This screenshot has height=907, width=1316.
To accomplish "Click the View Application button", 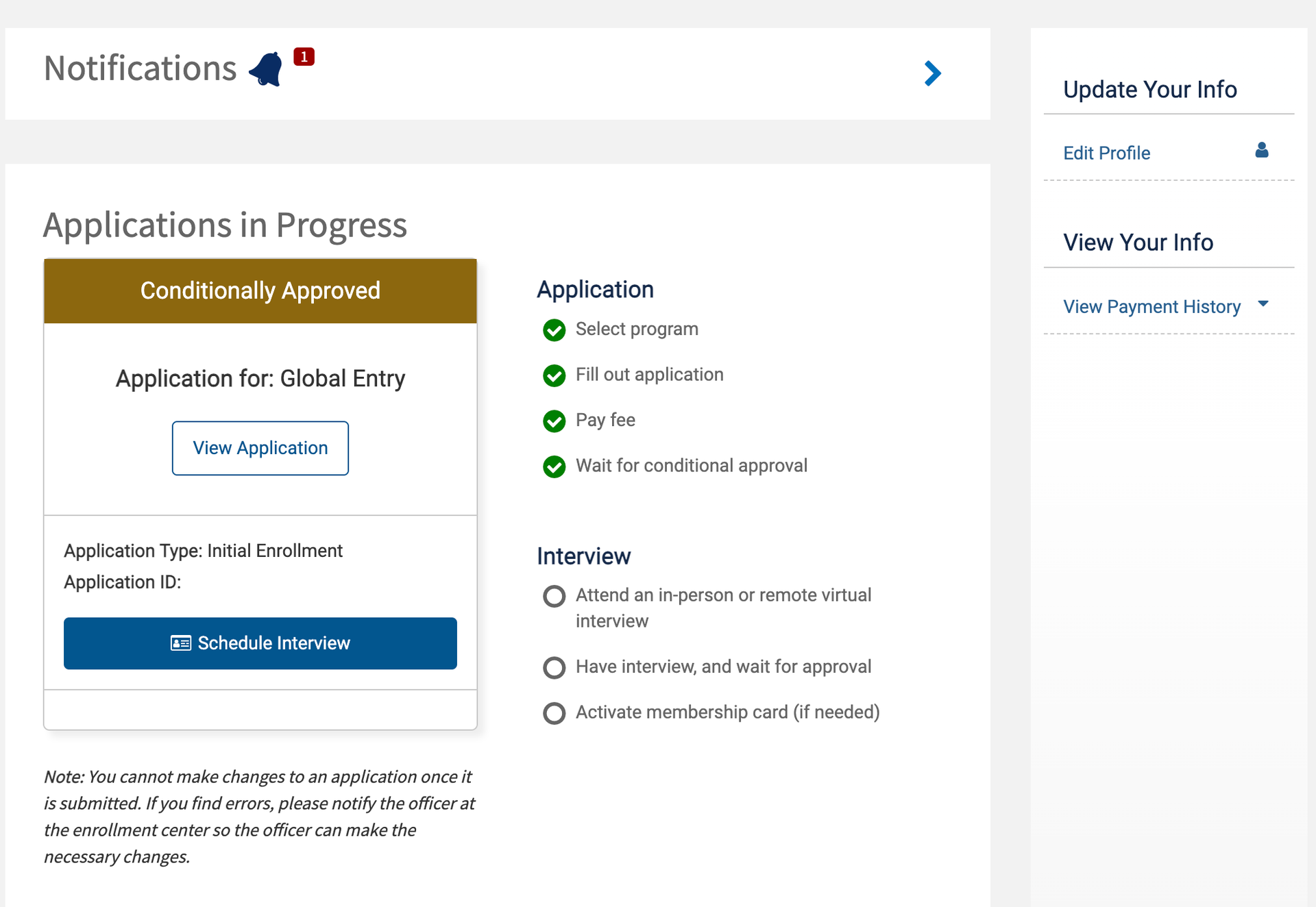I will click(260, 448).
